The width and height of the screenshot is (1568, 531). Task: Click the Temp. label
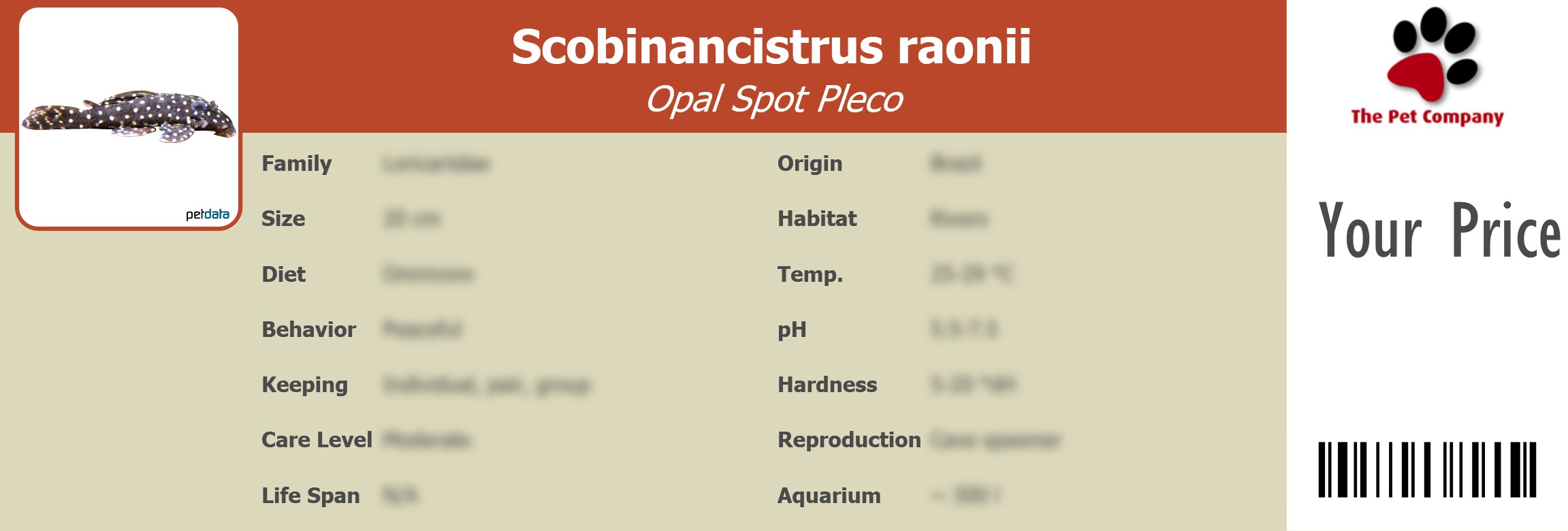click(810, 274)
